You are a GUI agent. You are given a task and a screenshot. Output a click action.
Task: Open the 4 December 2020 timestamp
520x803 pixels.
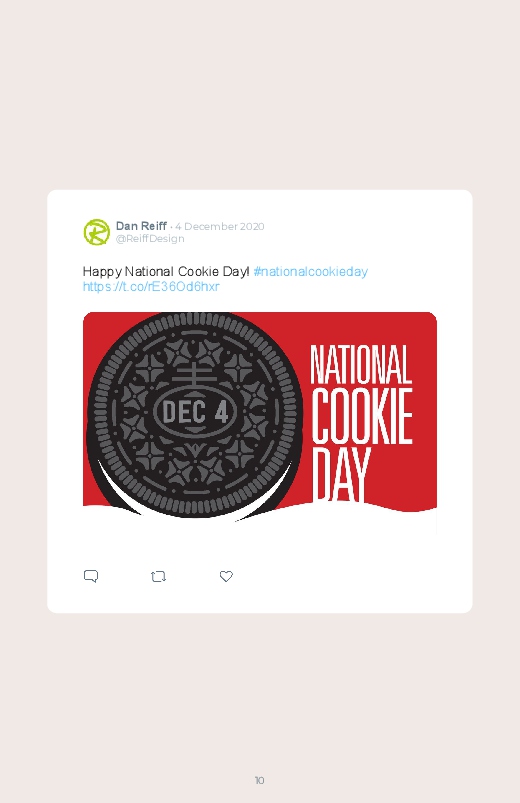(220, 226)
